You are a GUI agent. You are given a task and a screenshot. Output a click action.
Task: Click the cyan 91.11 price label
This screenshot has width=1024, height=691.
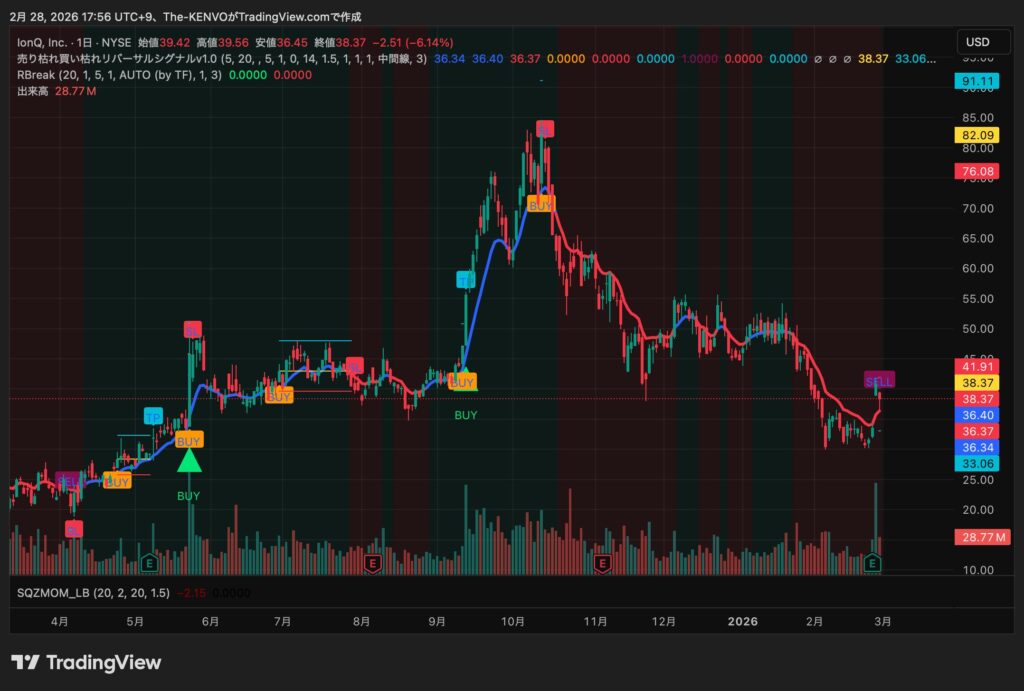[976, 81]
